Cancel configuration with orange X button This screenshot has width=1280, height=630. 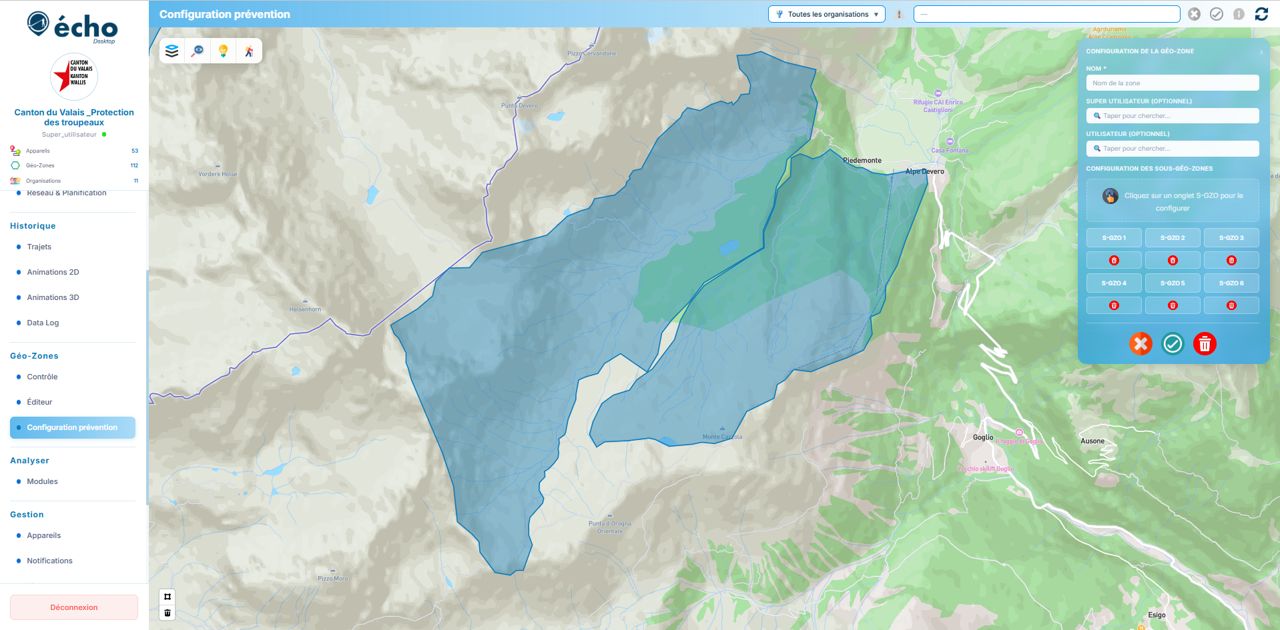click(1140, 344)
